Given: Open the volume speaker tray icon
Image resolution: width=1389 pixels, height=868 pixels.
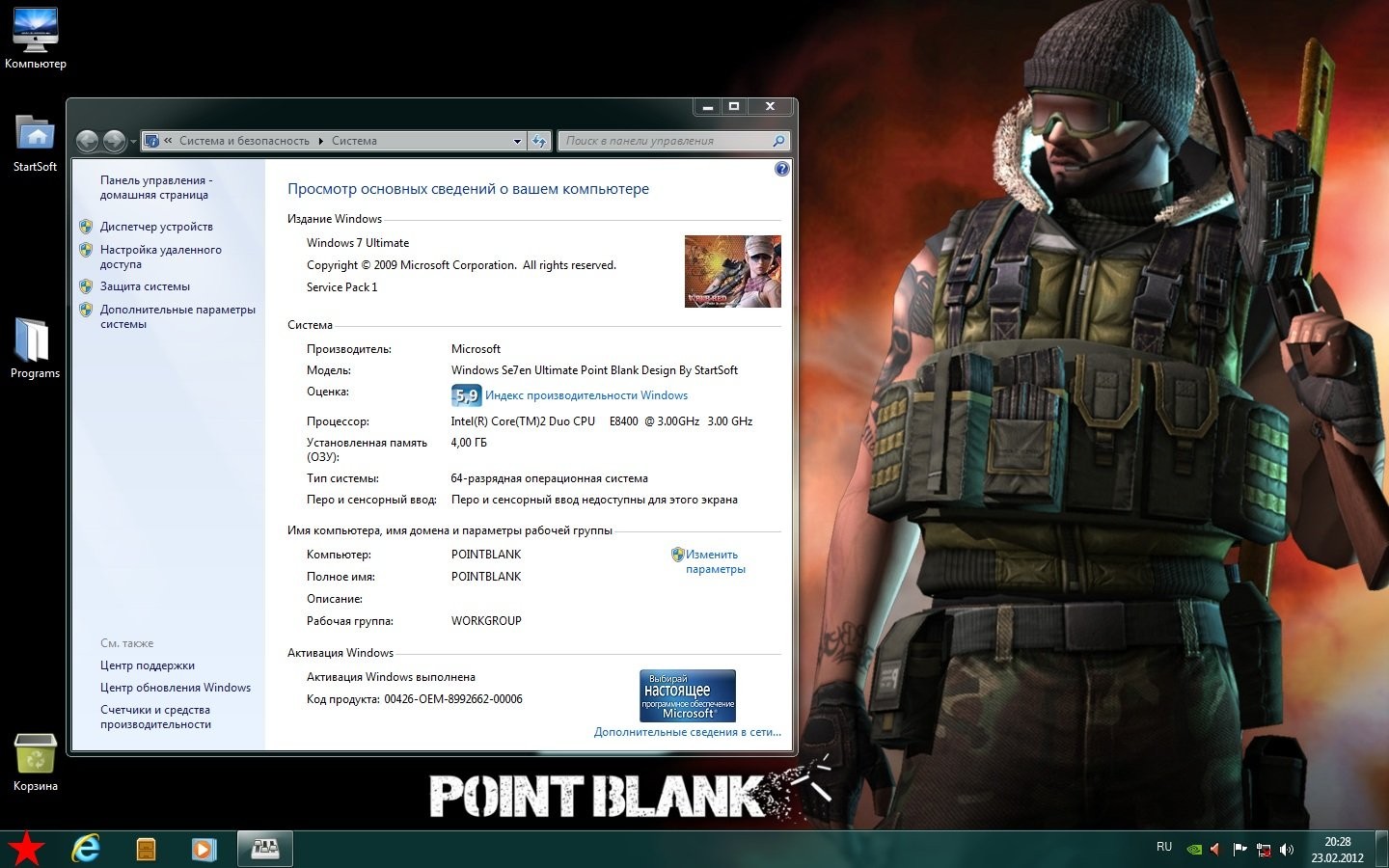Looking at the screenshot, I should point(1286,850).
